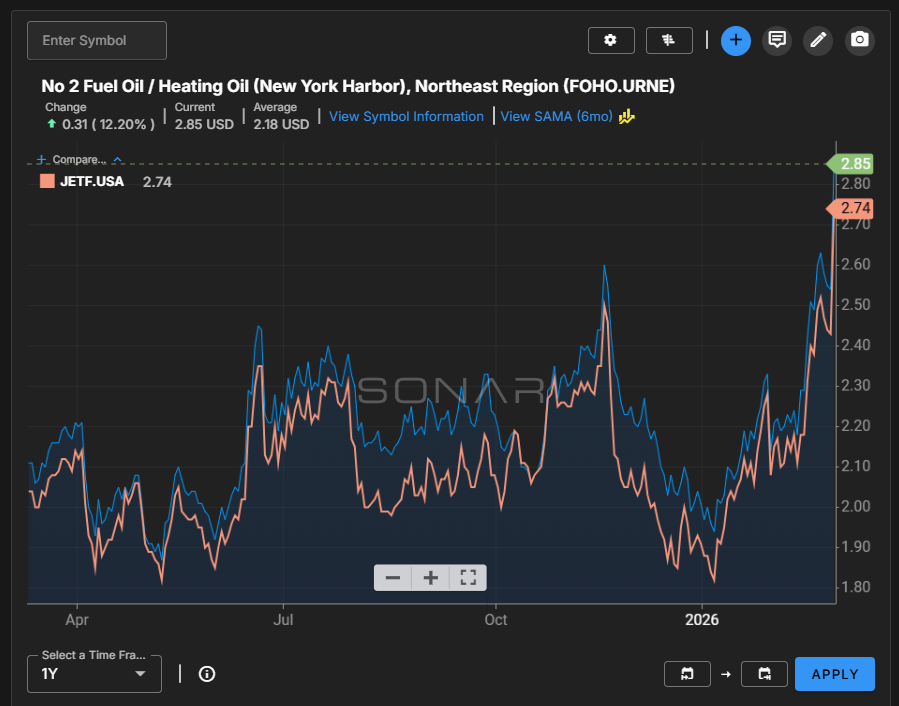Click the 2026 axis label
This screenshot has height=706, width=899.
(x=702, y=620)
